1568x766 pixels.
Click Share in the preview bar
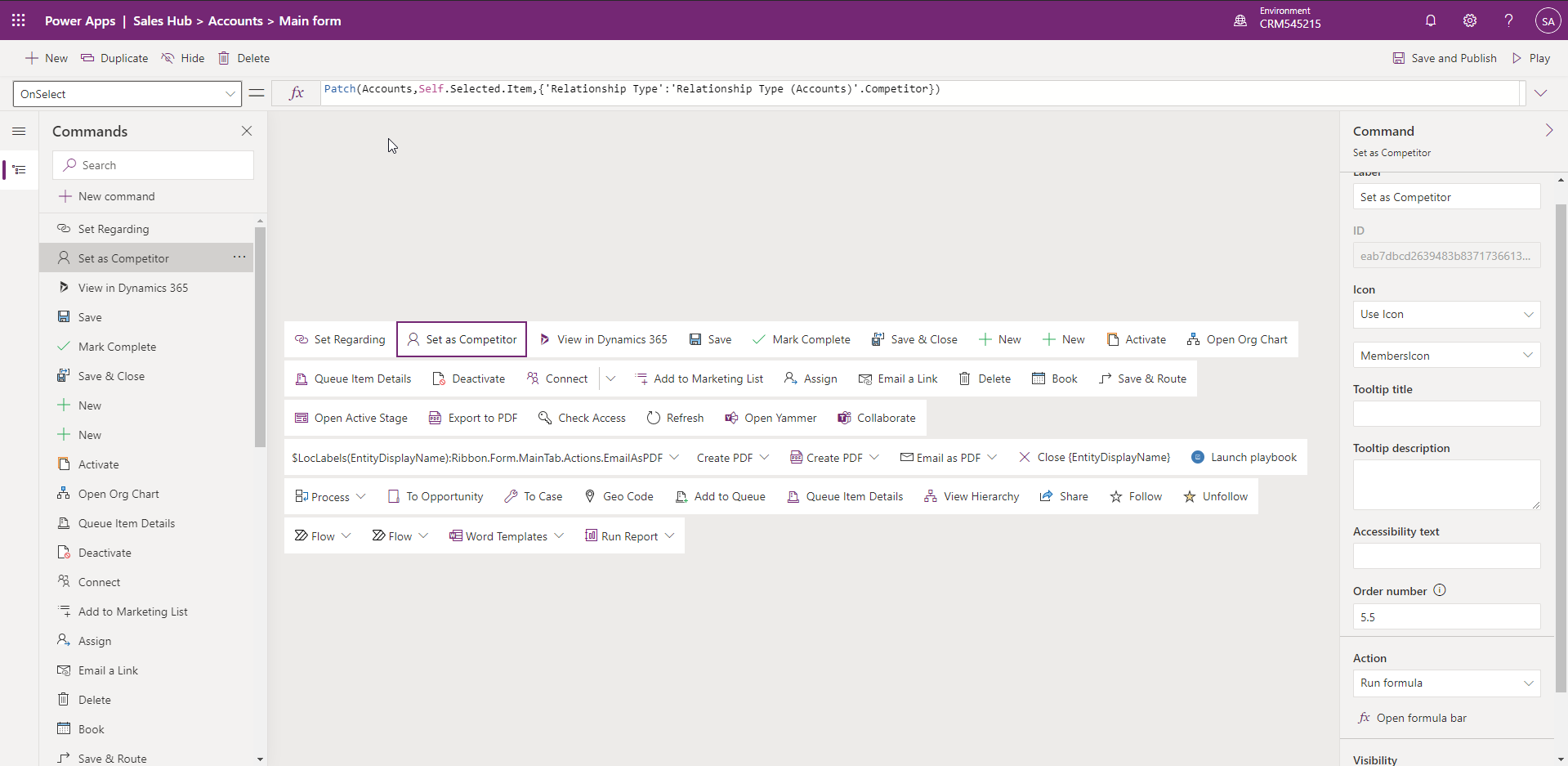click(1064, 496)
